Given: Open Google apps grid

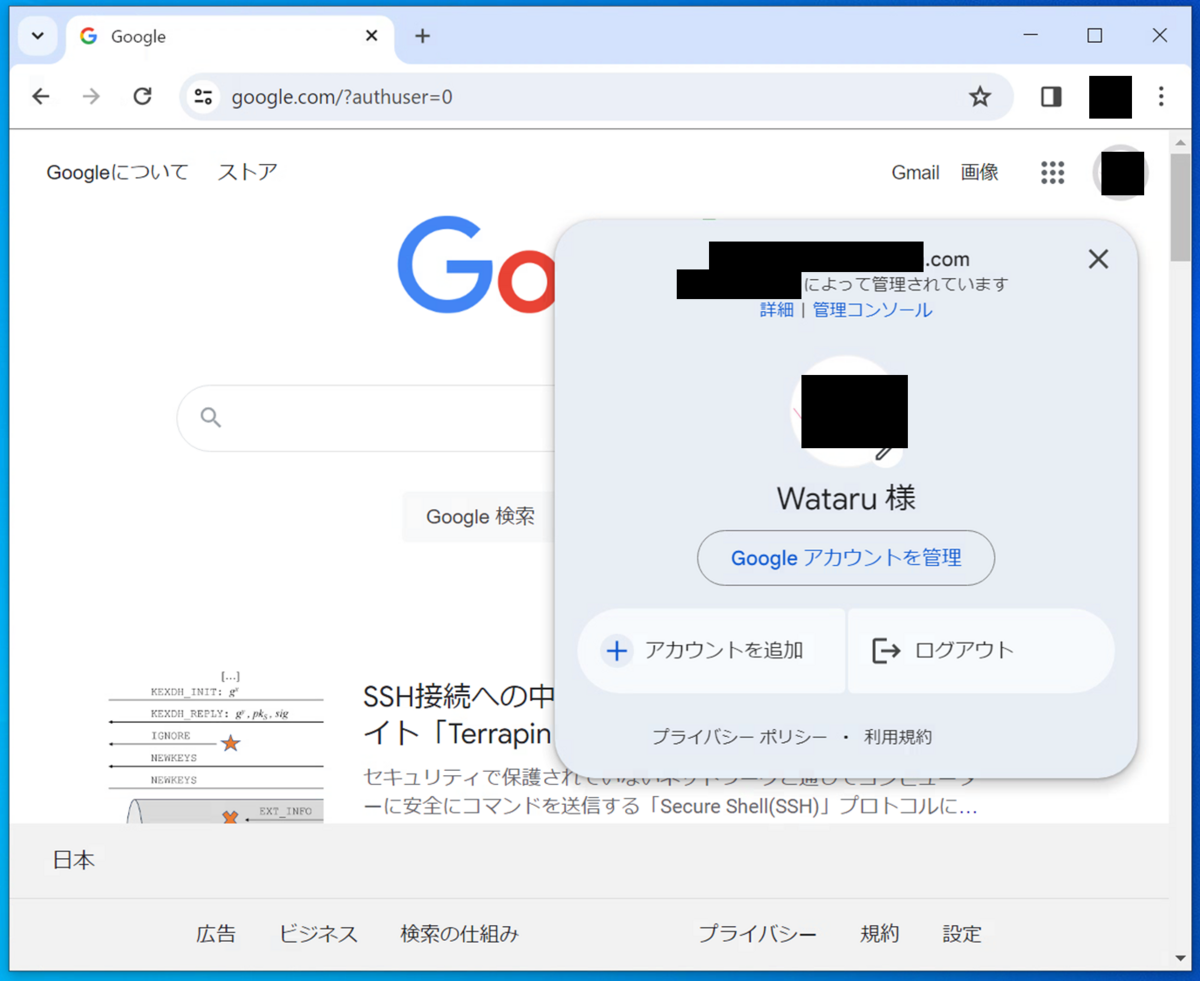Looking at the screenshot, I should (1052, 173).
